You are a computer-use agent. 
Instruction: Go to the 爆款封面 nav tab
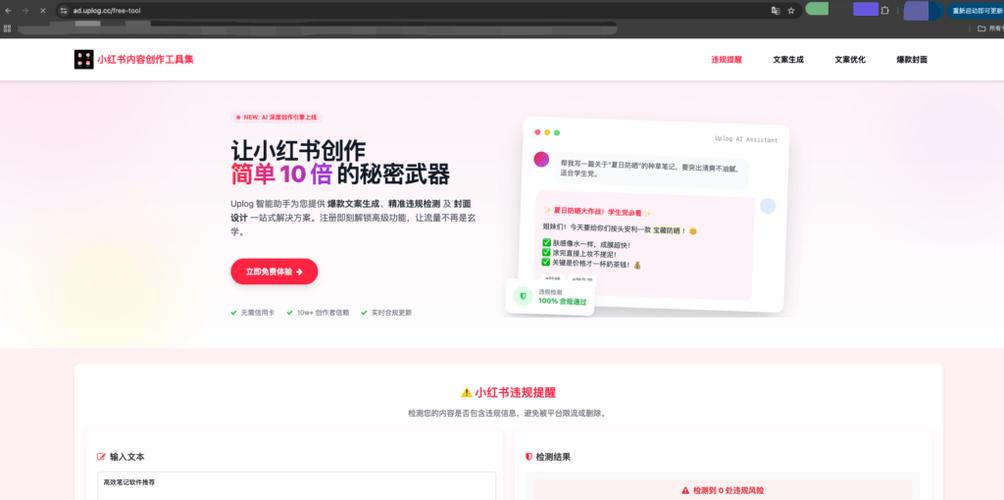pos(912,60)
